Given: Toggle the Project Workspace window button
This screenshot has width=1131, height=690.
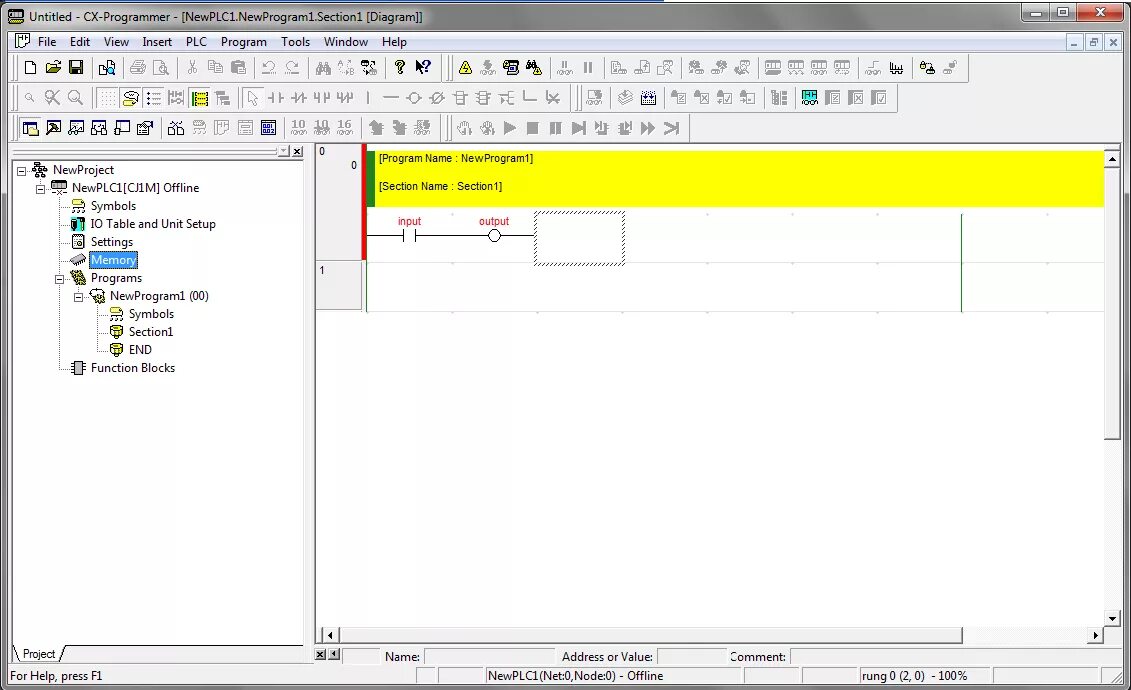Looking at the screenshot, I should point(30,128).
